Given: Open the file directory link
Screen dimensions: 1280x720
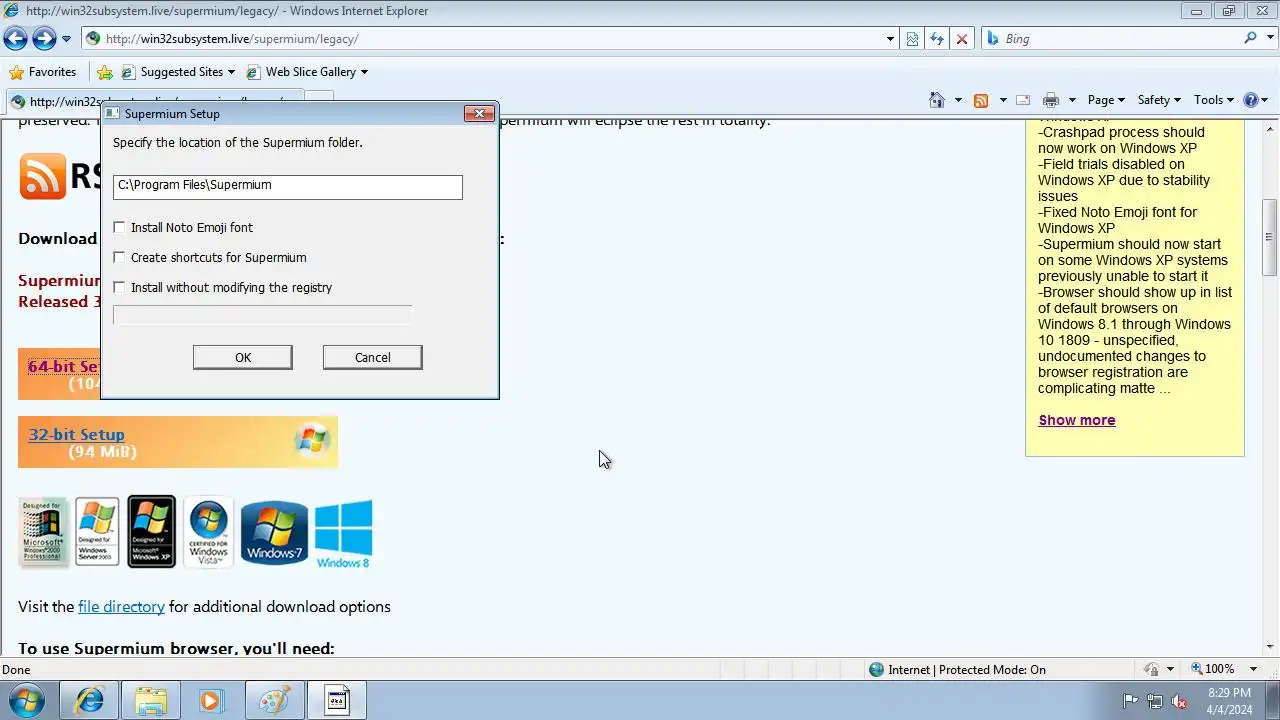Looking at the screenshot, I should pos(121,607).
